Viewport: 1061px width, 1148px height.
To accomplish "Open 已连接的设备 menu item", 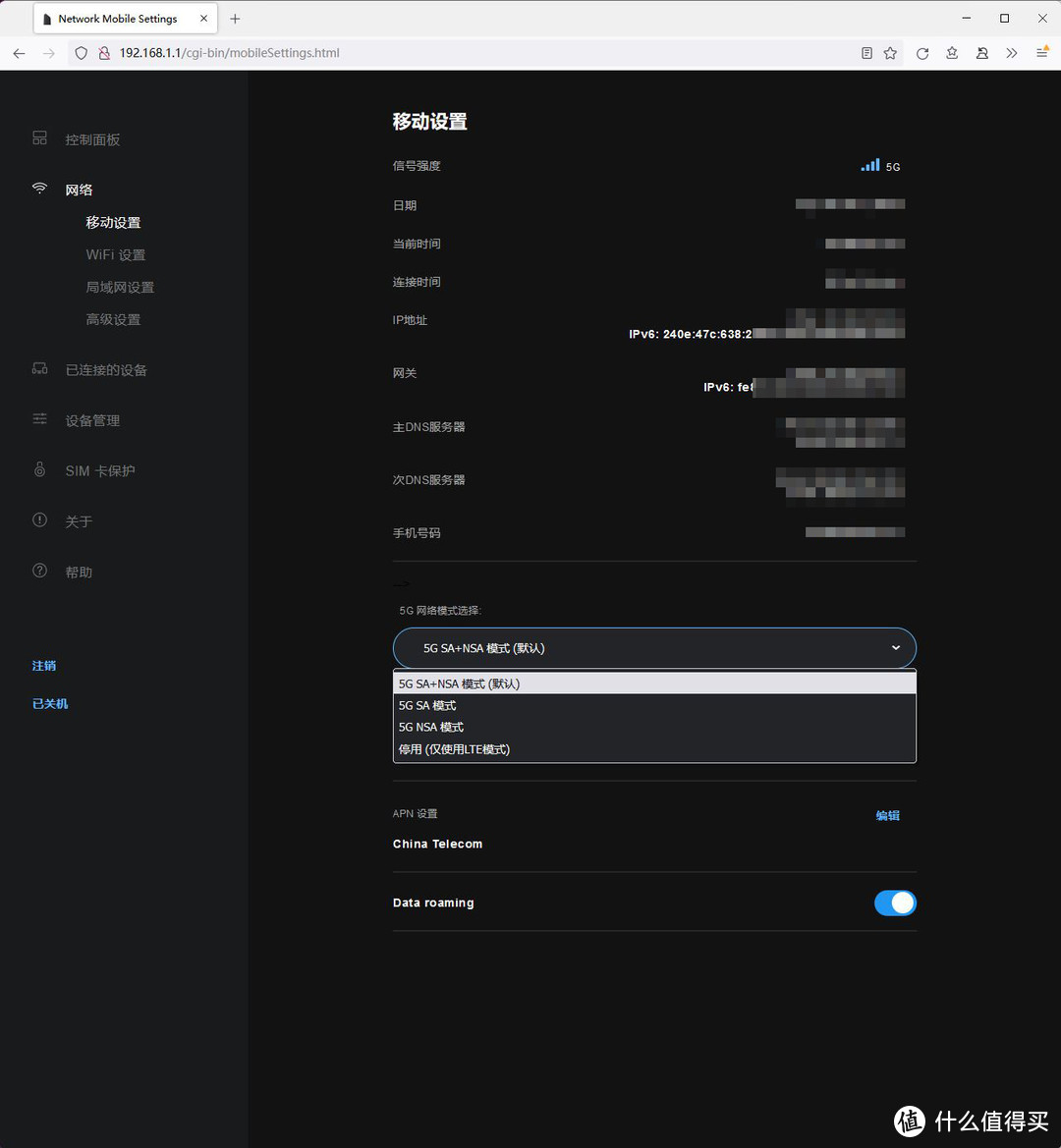I will [106, 370].
